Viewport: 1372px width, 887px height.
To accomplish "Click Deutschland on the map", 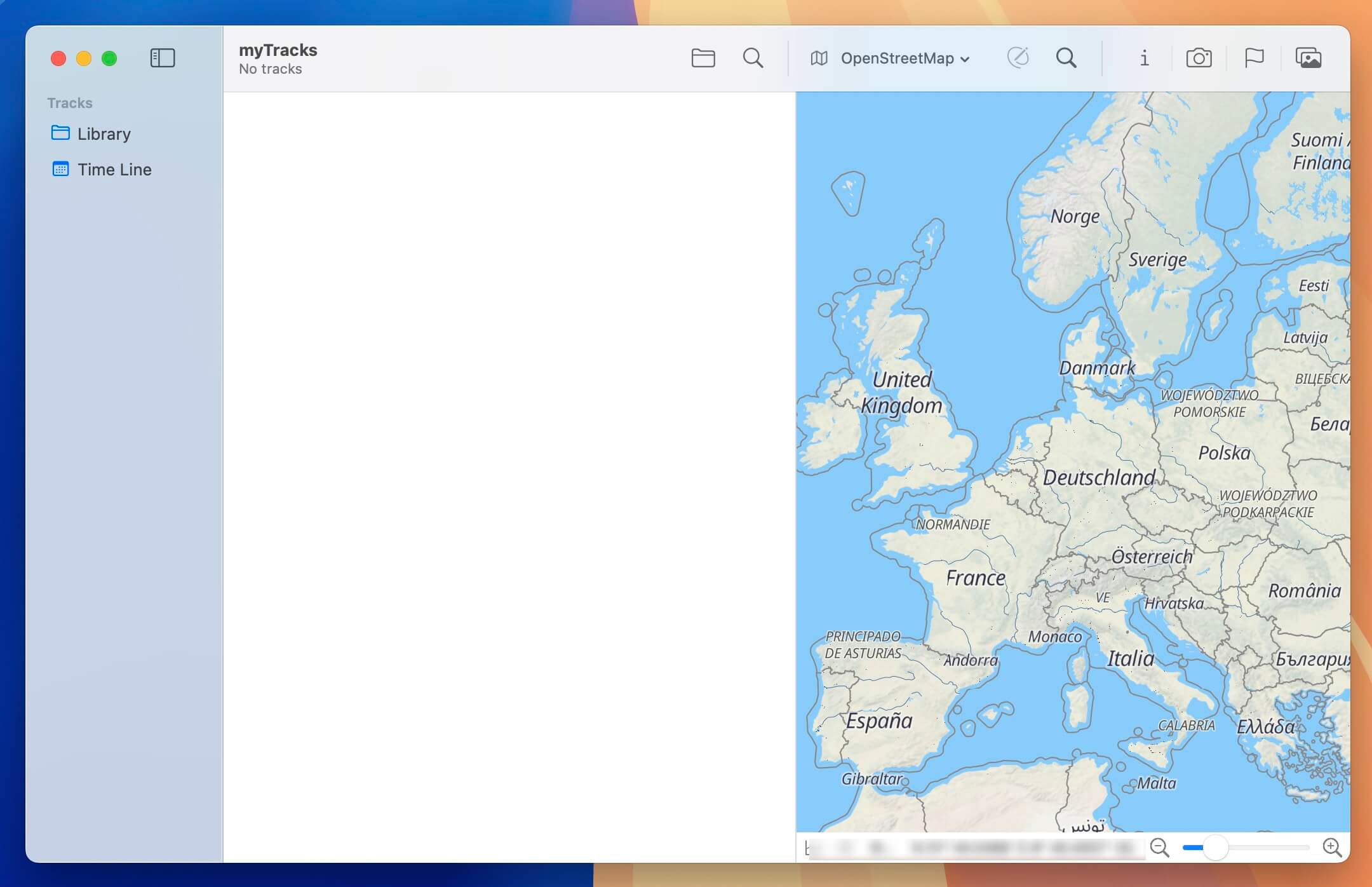I will click(1101, 478).
